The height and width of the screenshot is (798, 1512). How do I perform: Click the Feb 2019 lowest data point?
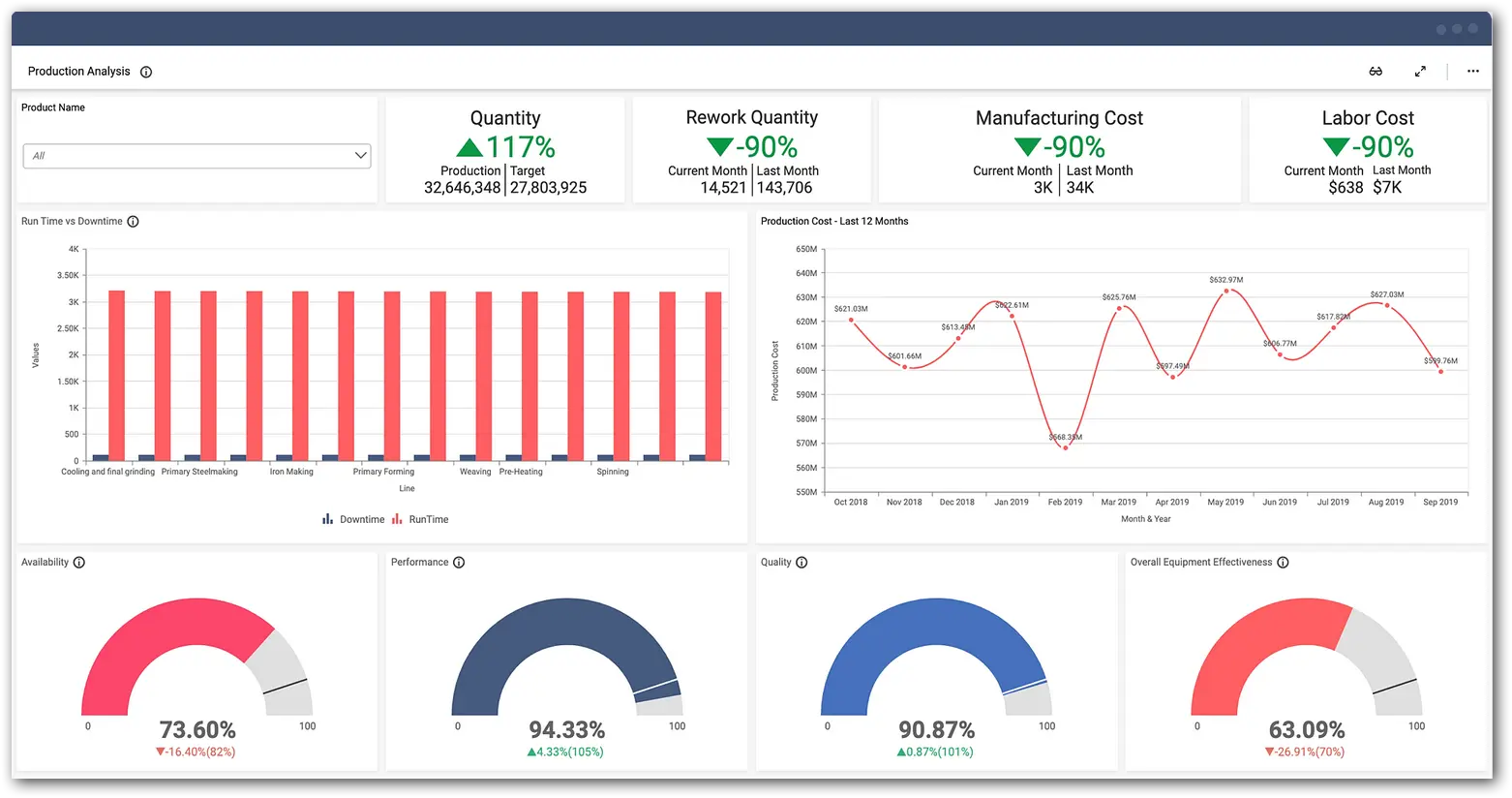(1066, 447)
